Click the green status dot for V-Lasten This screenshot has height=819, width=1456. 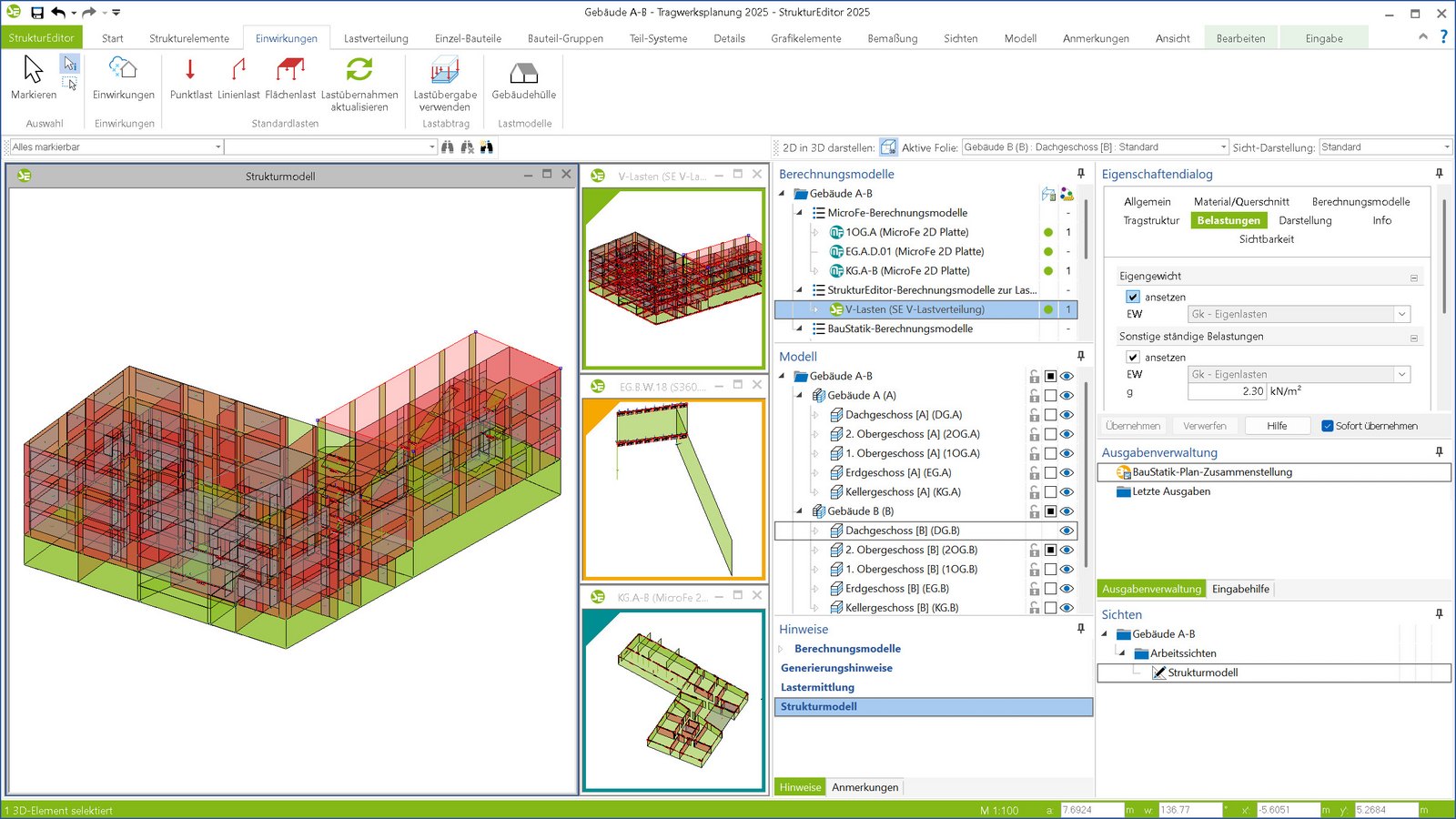pos(1048,309)
